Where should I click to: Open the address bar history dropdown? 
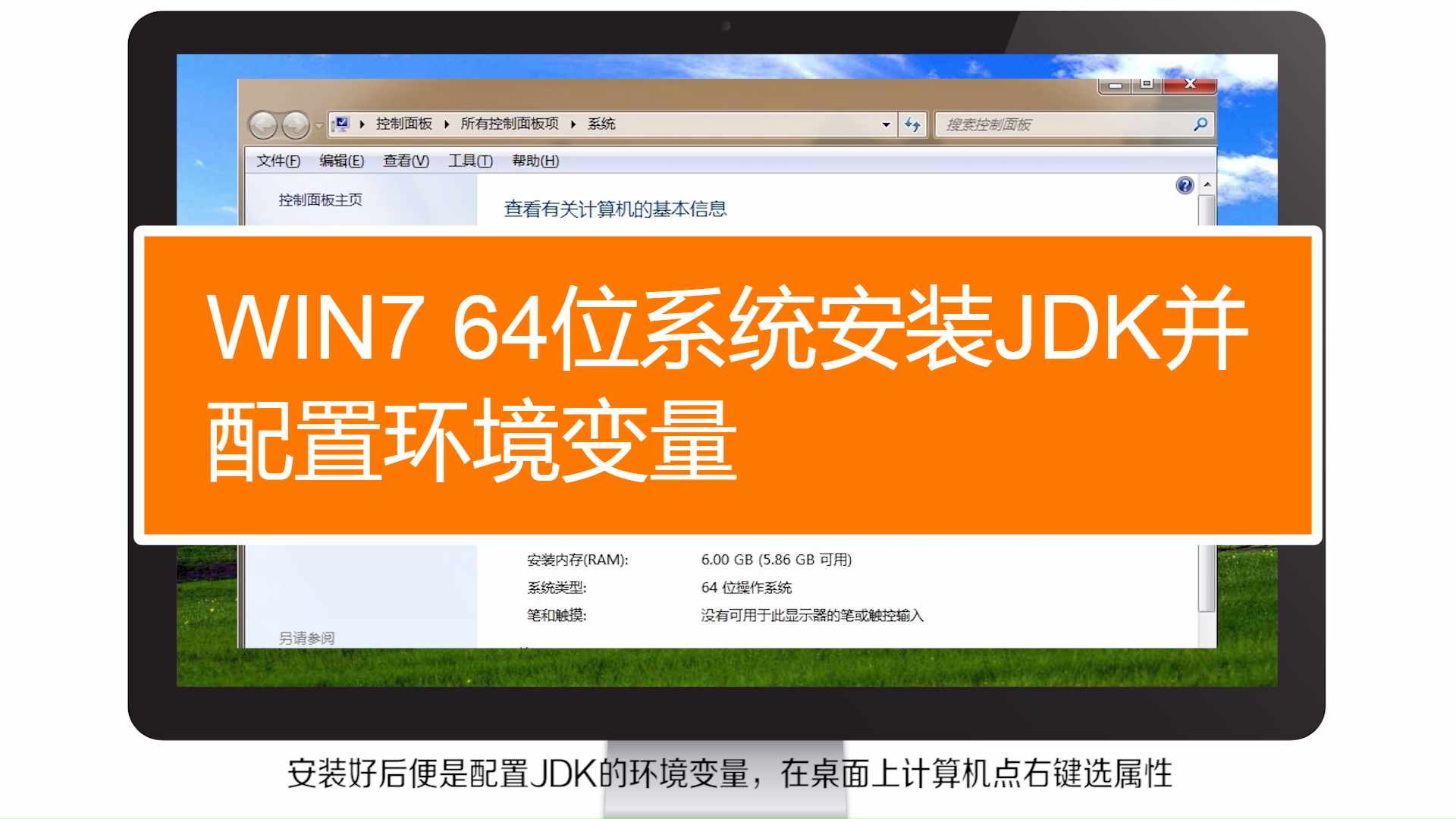coord(886,124)
